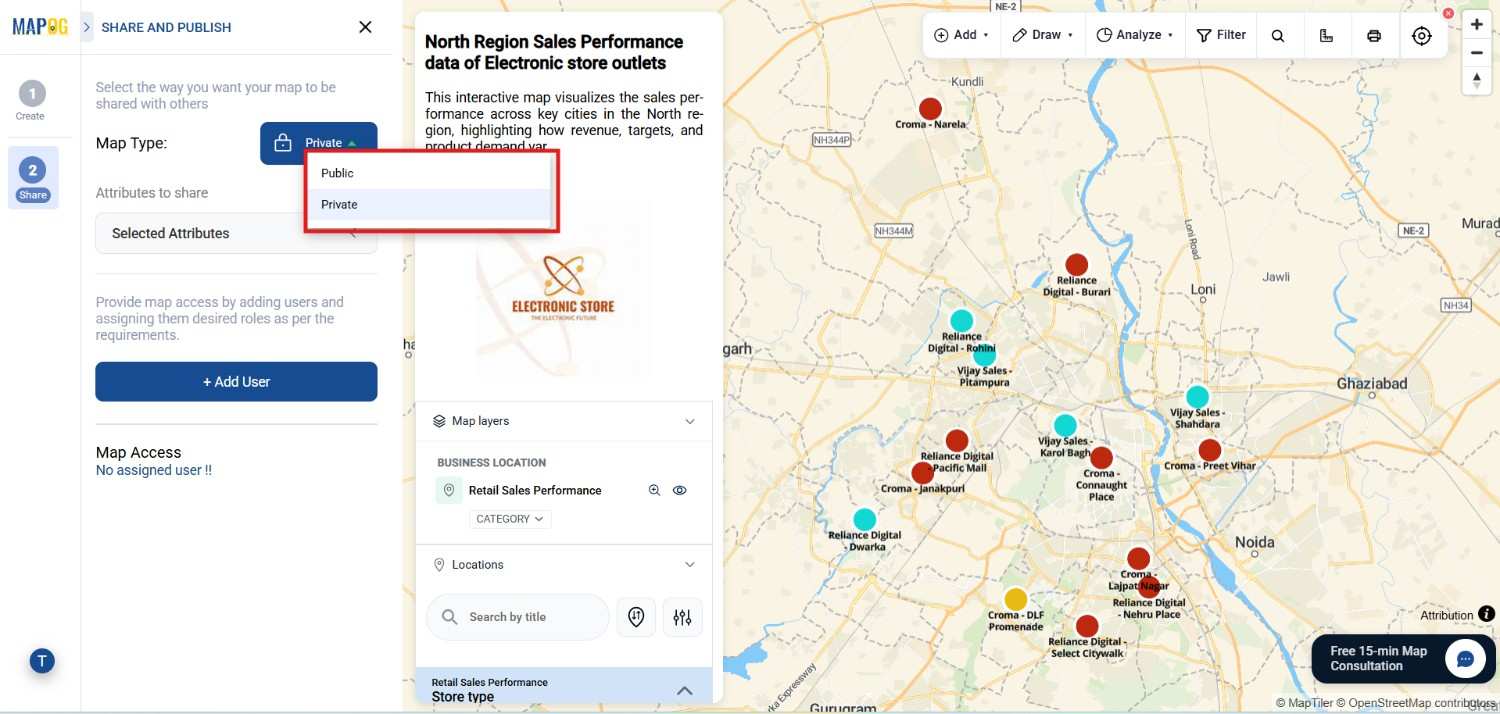Select the Reliance Digital - Rohini marker
The height and width of the screenshot is (714, 1500).
pos(961,320)
